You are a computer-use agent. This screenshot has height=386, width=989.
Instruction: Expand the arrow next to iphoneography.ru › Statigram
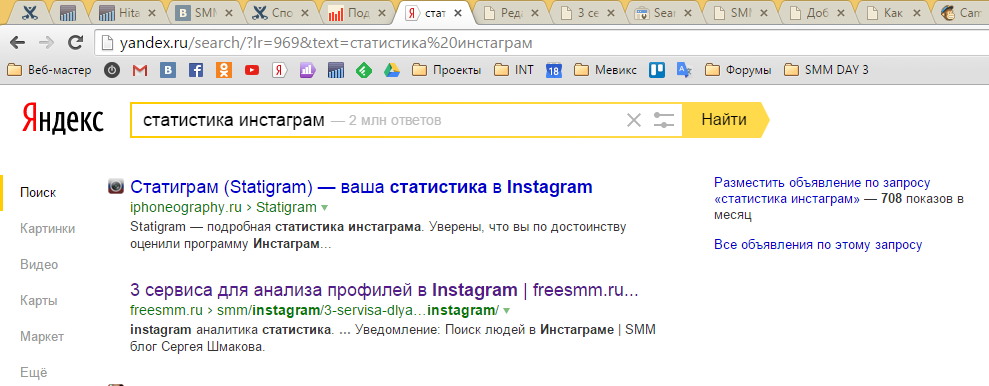pyautogui.click(x=325, y=208)
